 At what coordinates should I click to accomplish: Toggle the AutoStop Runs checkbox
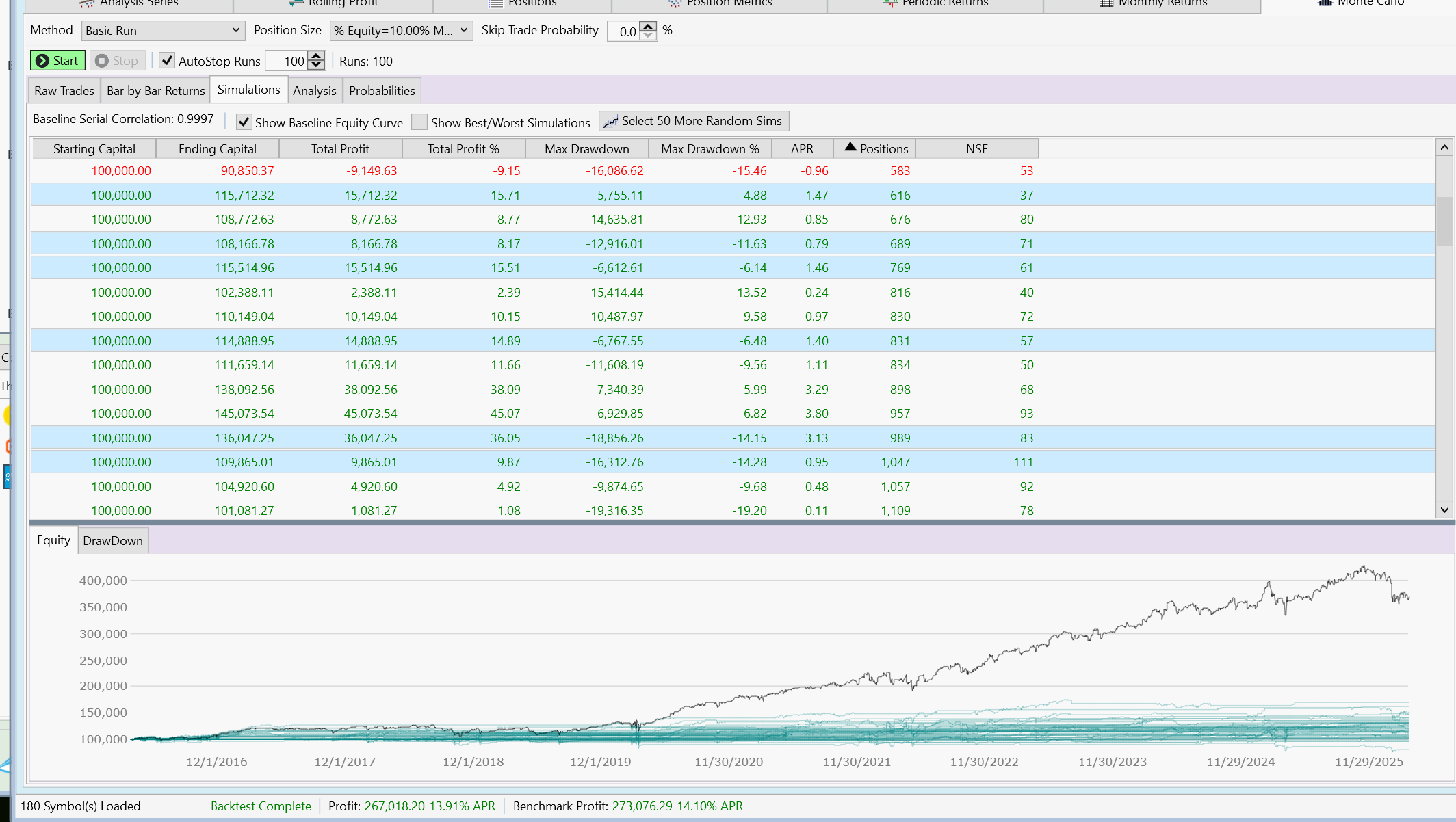pyautogui.click(x=167, y=61)
